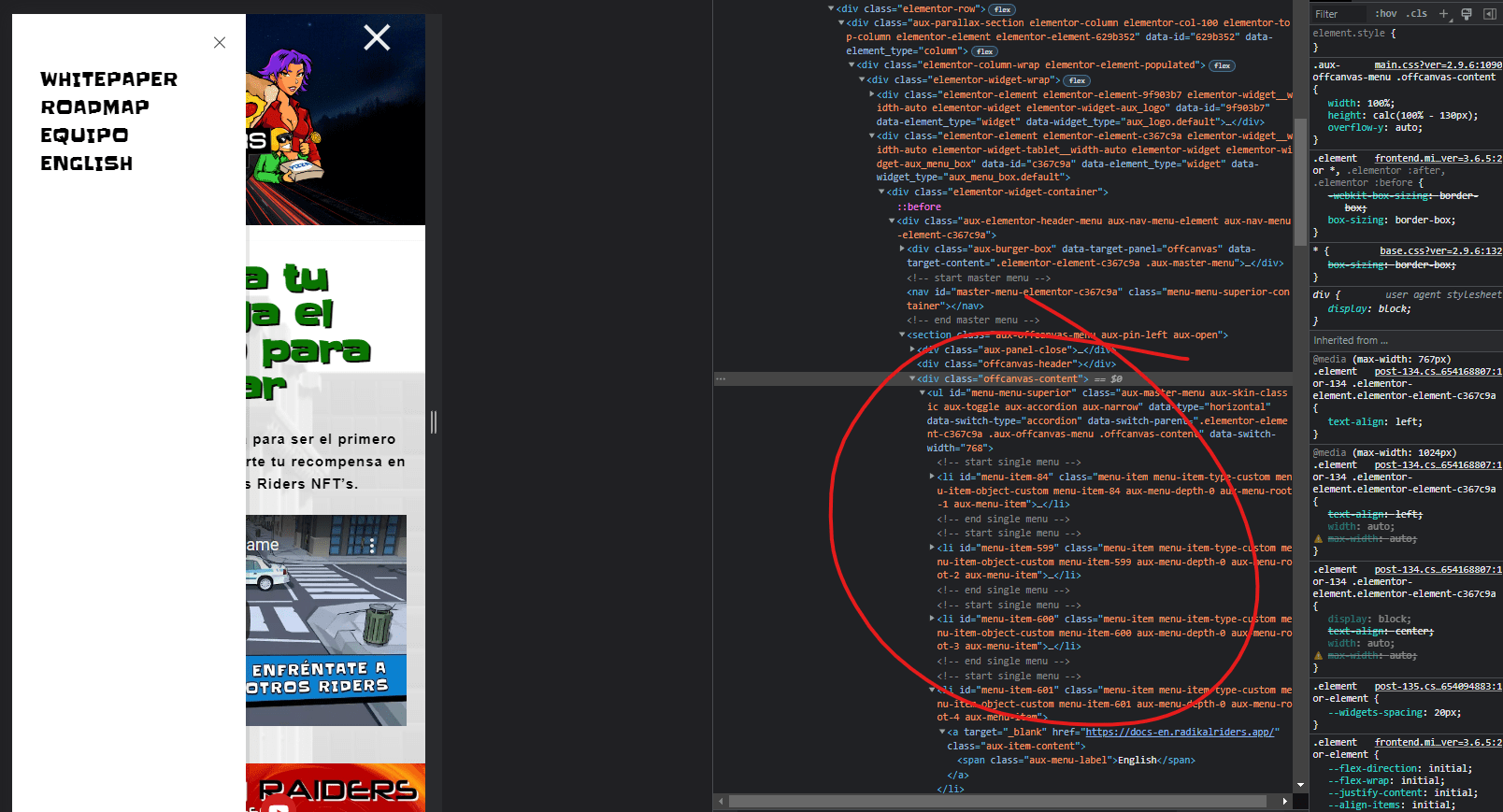Screen dimensions: 1503x812
Task: Click the game video thumbnail on the page
Action: [x=326, y=620]
